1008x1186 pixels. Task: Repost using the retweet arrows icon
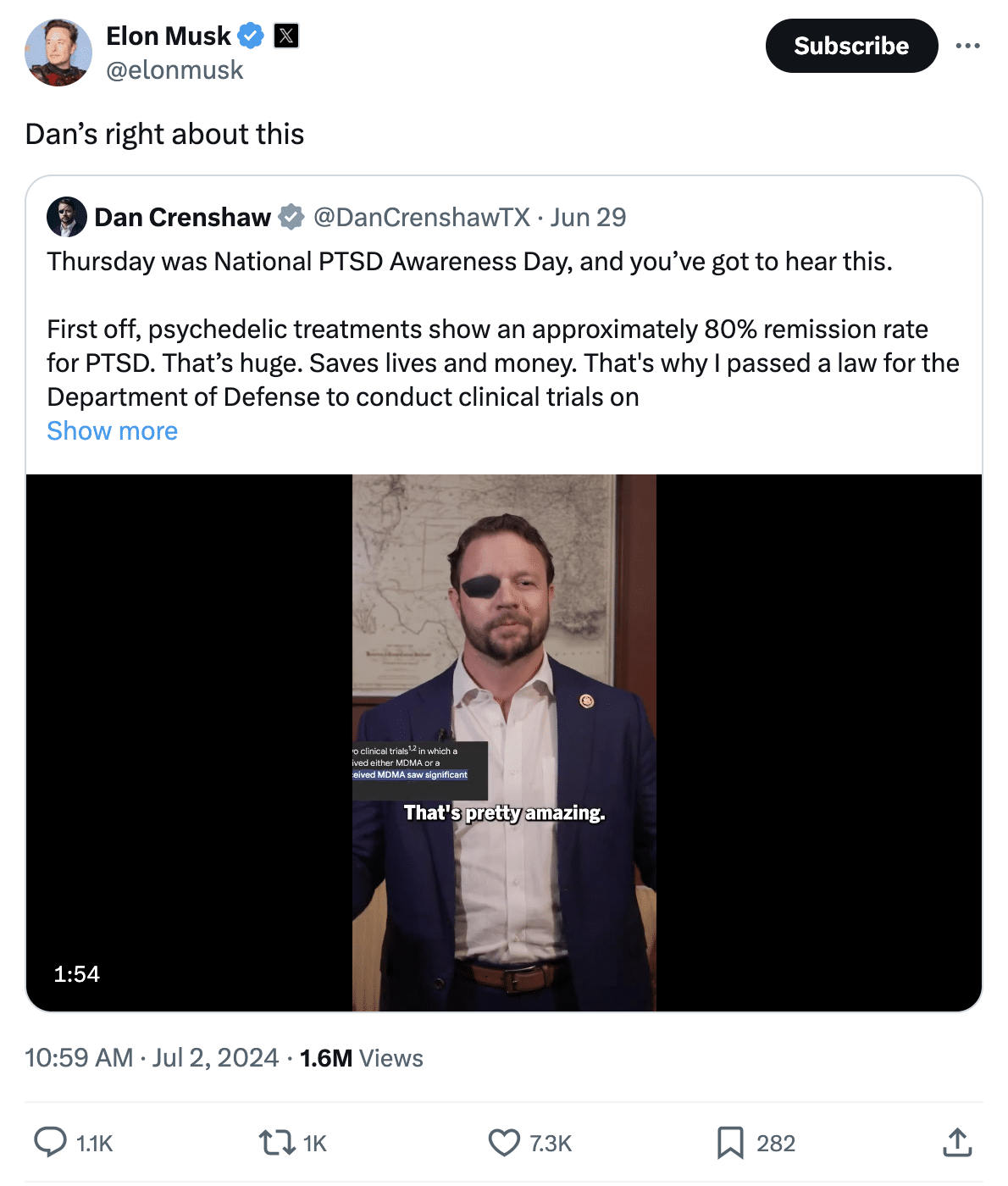point(276,1143)
